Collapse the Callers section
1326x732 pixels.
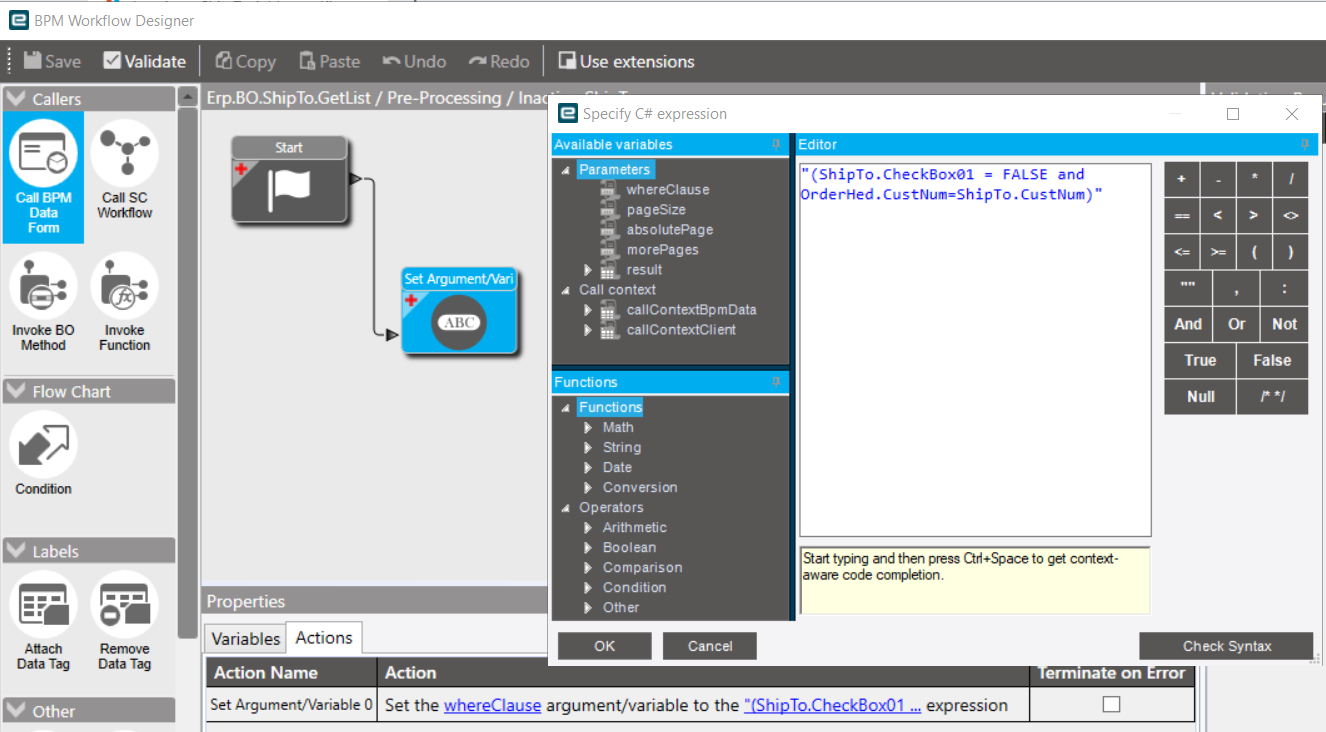[x=15, y=99]
